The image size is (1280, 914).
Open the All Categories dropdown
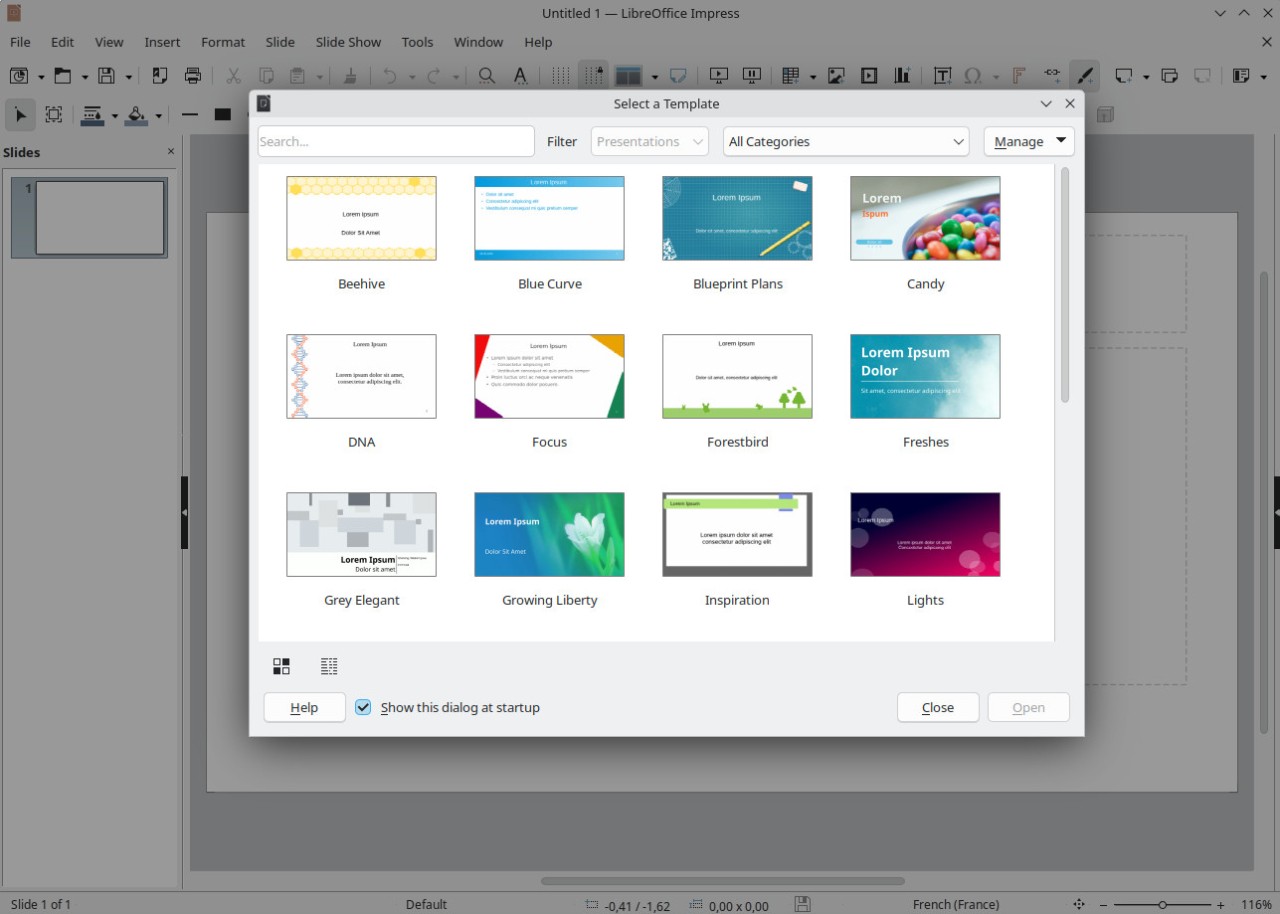(x=845, y=141)
